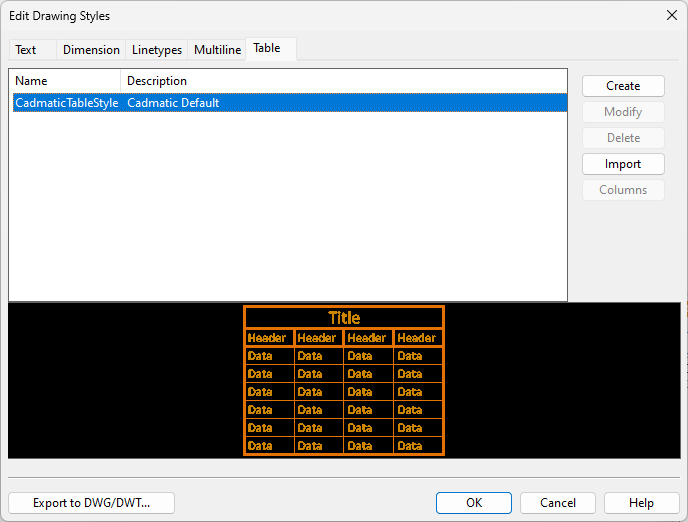688x522 pixels.
Task: Open Help for drawing styles
Action: click(x=642, y=503)
